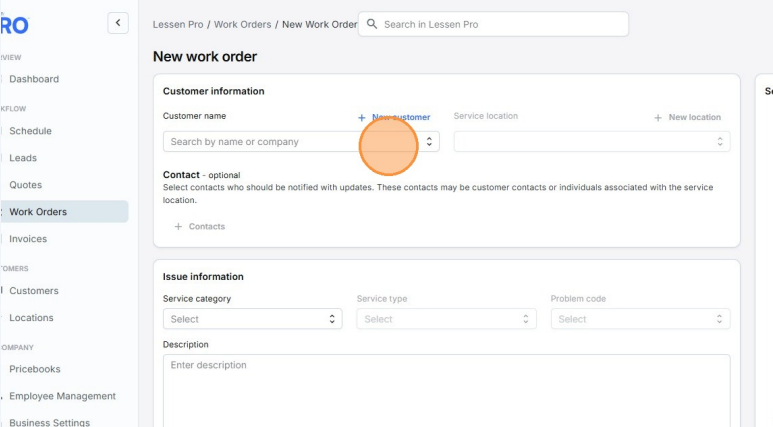Click the plus icon beside Contacts
The width and height of the screenshot is (773, 427).
coord(179,227)
